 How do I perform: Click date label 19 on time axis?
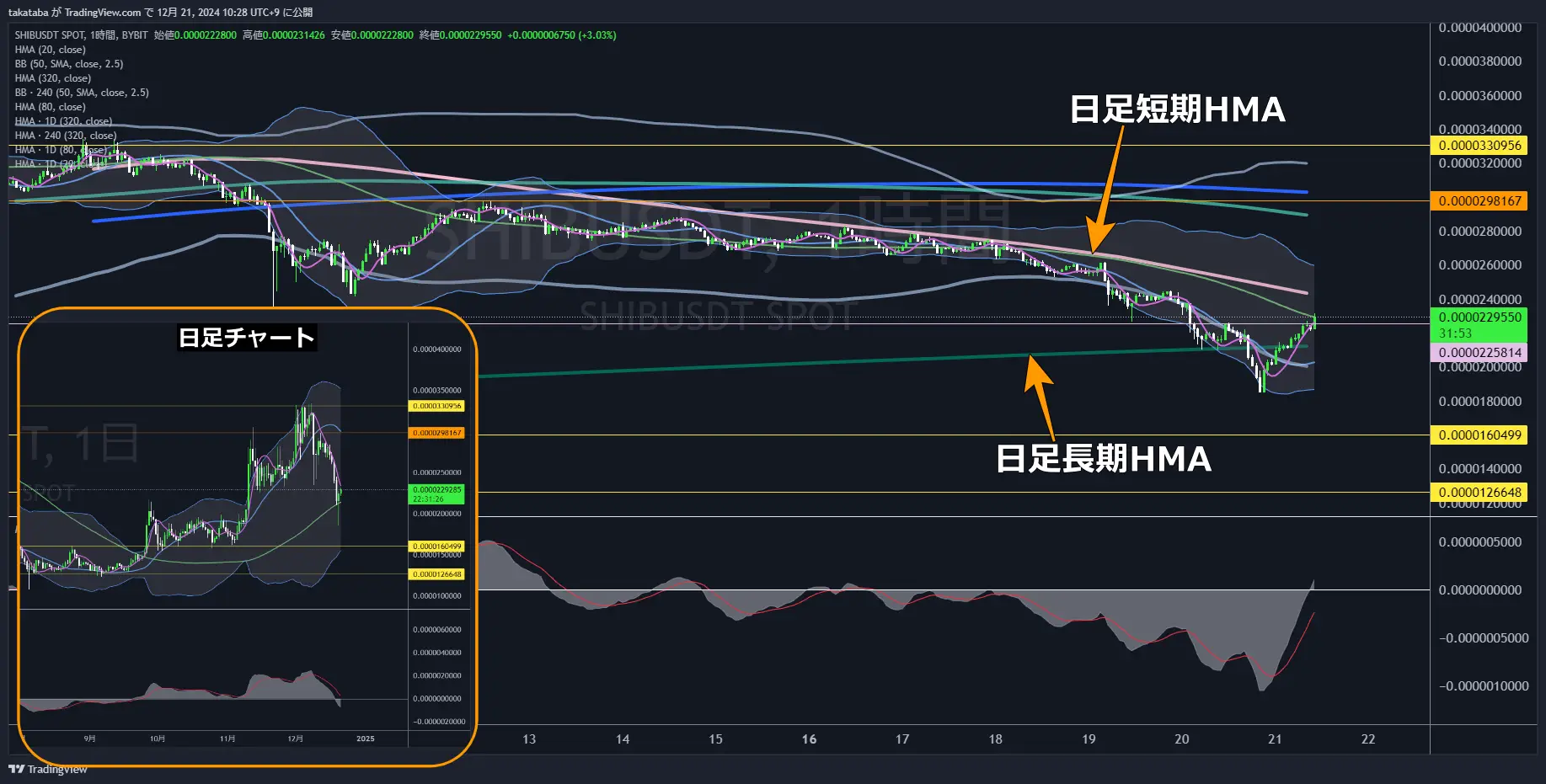pos(1089,739)
